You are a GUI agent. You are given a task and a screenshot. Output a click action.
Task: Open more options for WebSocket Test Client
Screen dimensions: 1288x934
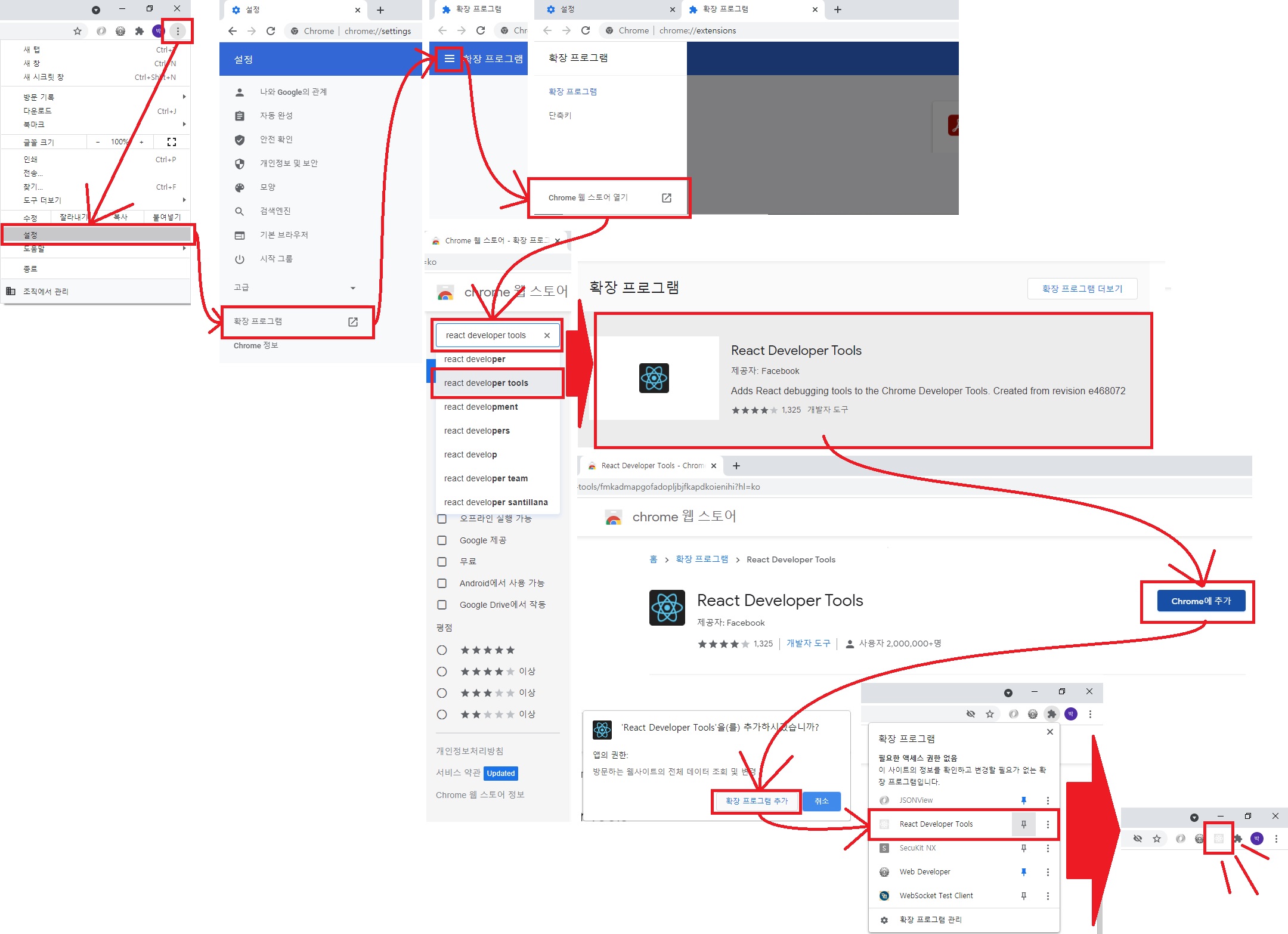point(1048,896)
